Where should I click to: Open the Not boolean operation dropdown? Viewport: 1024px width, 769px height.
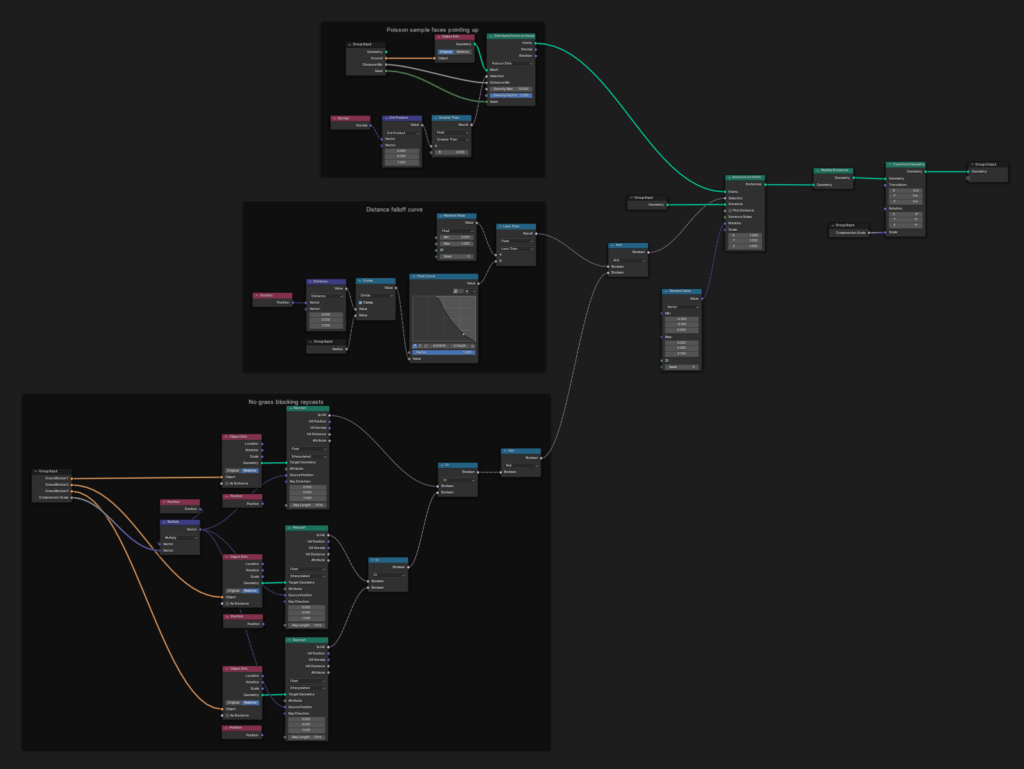(x=521, y=465)
